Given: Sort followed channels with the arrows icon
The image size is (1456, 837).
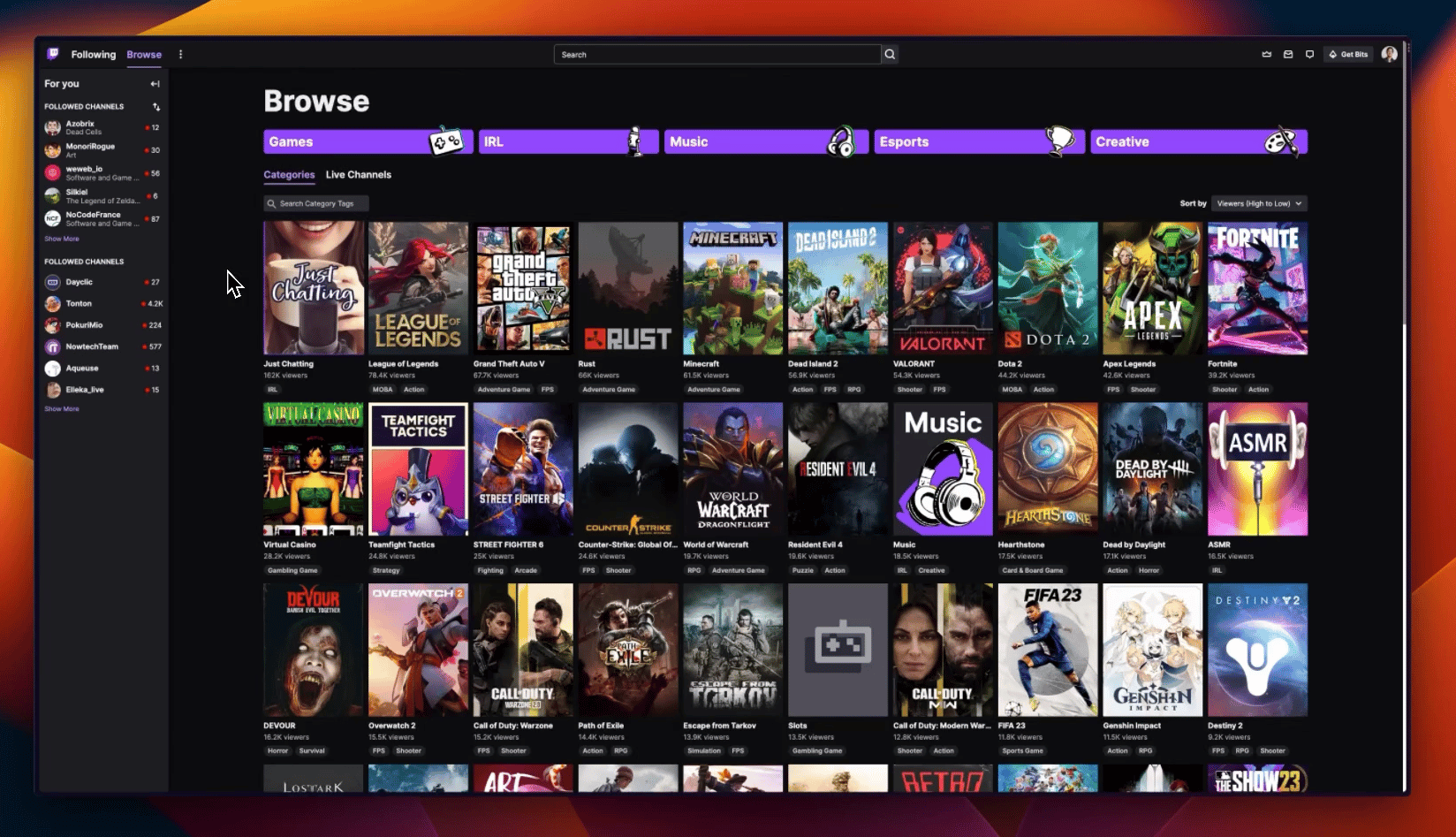Looking at the screenshot, I should [x=155, y=106].
